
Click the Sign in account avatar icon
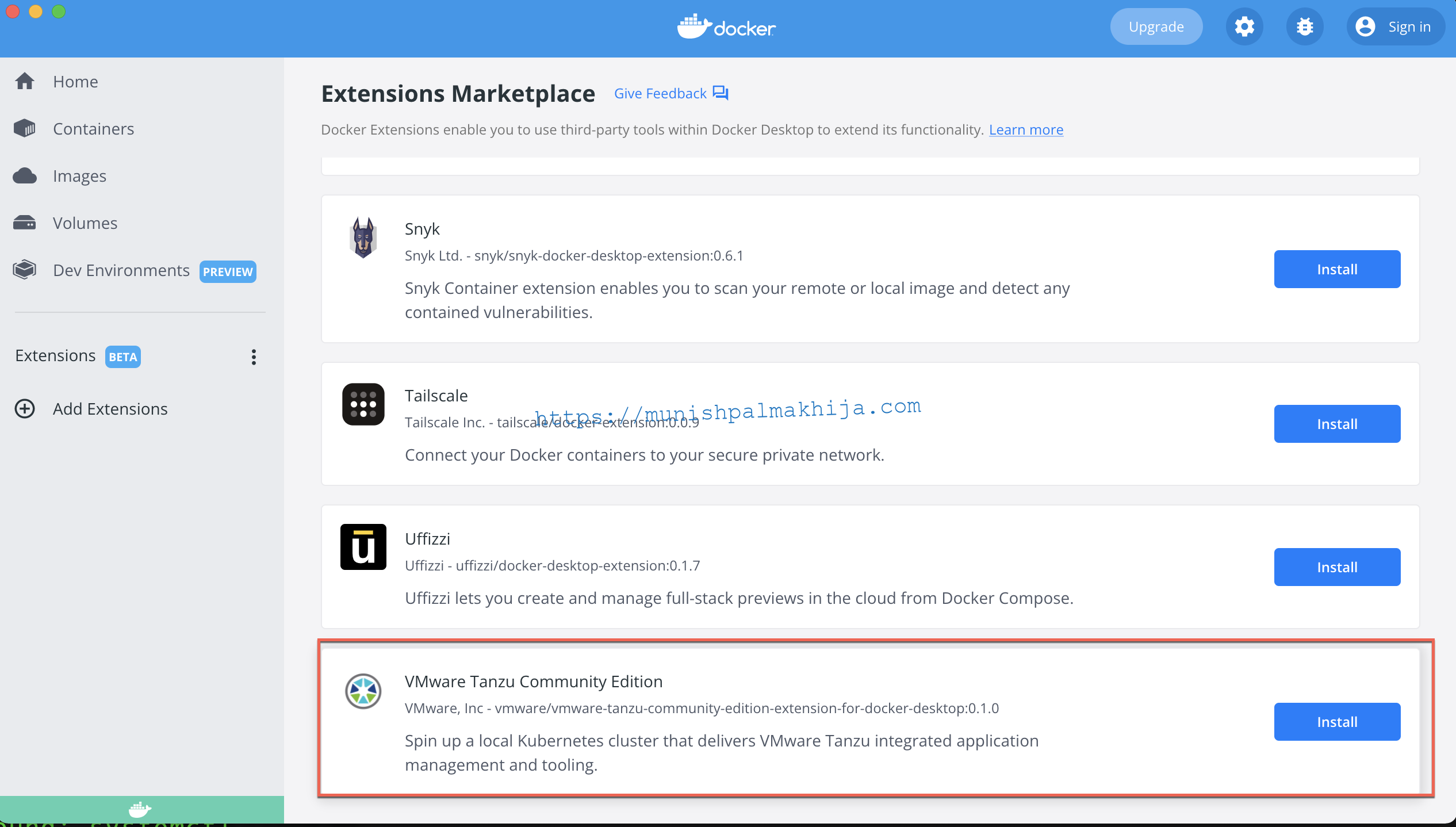(x=1365, y=27)
